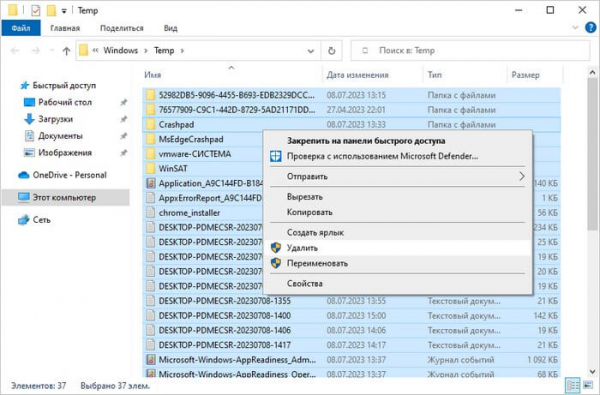
Task: Switch to details view in status bar
Action: point(572,385)
